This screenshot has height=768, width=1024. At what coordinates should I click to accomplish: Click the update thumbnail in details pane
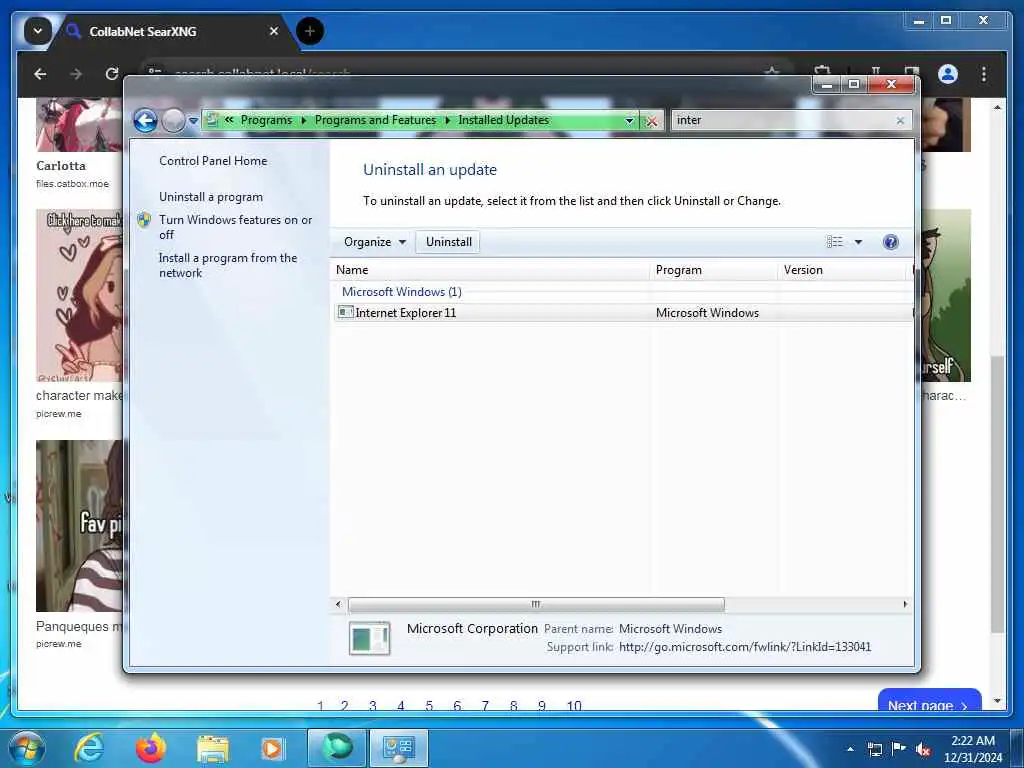click(x=370, y=638)
